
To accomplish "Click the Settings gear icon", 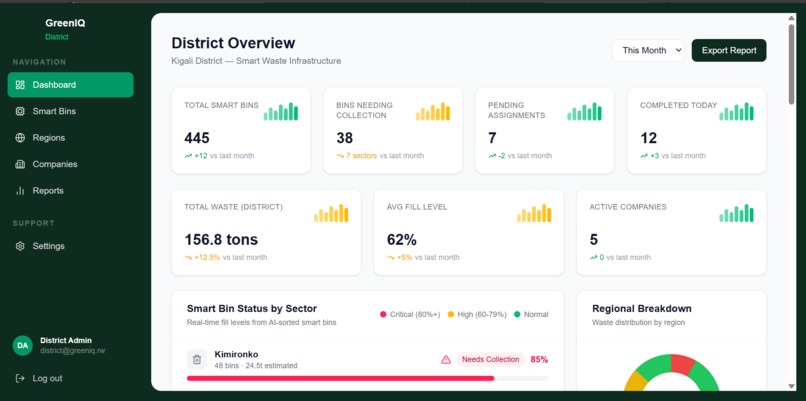I will [x=20, y=246].
